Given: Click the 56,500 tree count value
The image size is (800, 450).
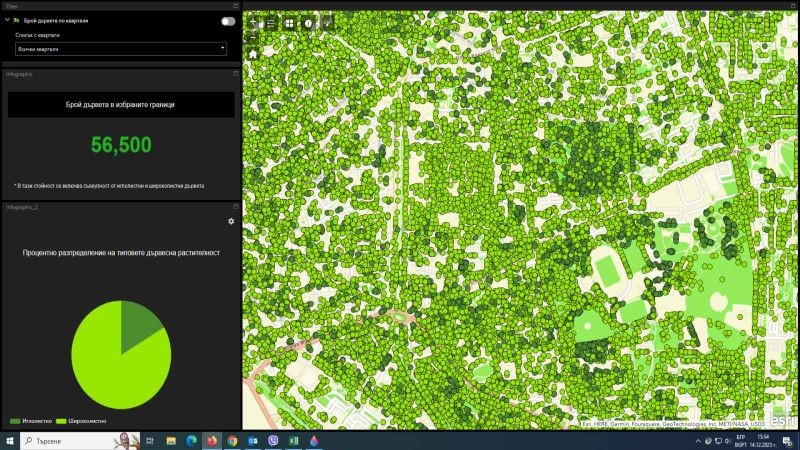Looking at the screenshot, I should click(121, 145).
